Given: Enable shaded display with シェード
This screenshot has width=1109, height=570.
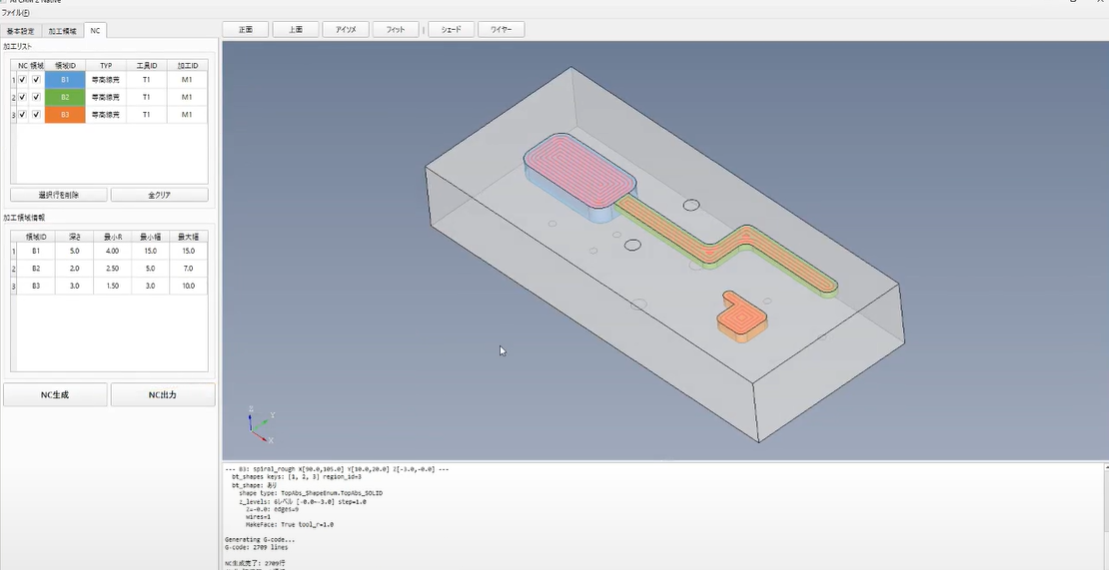Looking at the screenshot, I should (451, 30).
